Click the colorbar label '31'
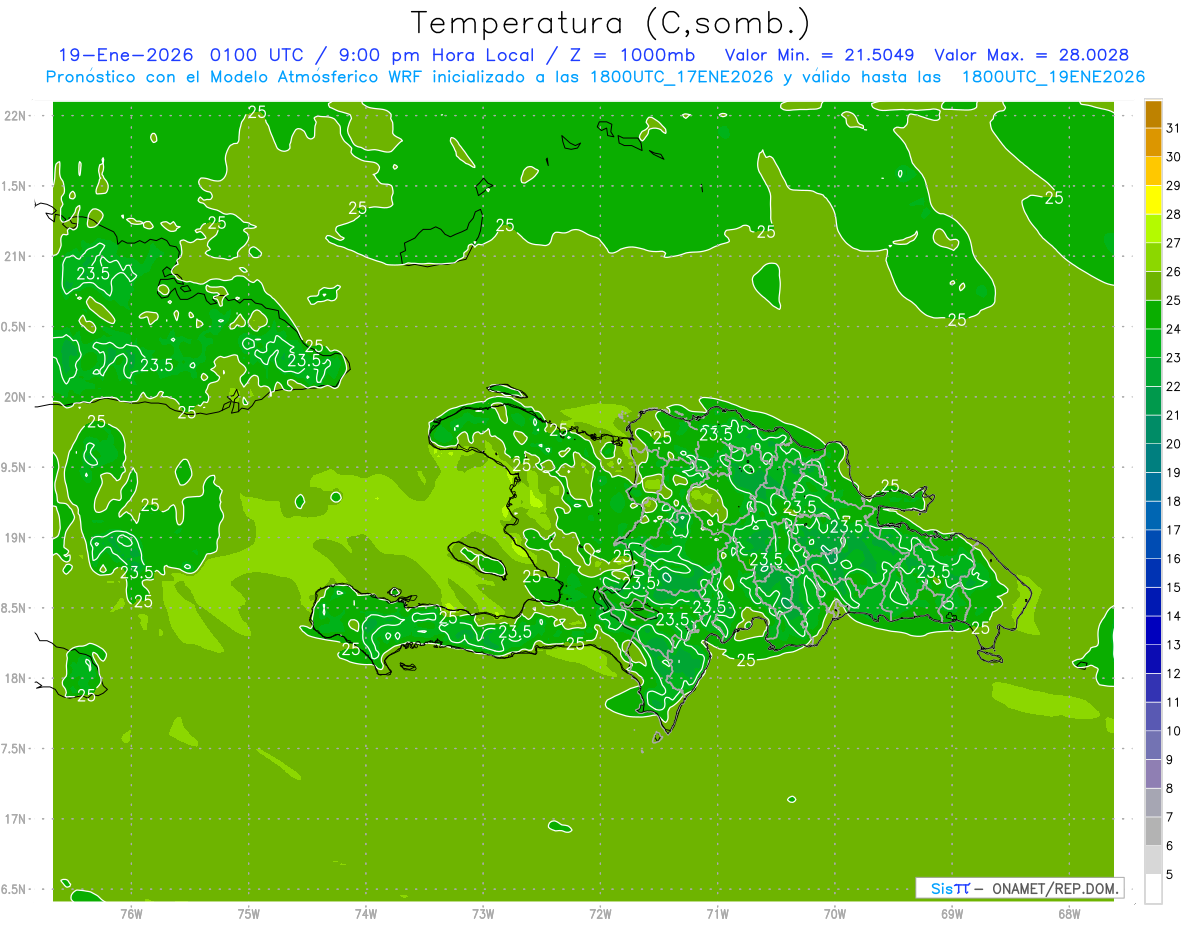The image size is (1200, 927). click(1174, 128)
